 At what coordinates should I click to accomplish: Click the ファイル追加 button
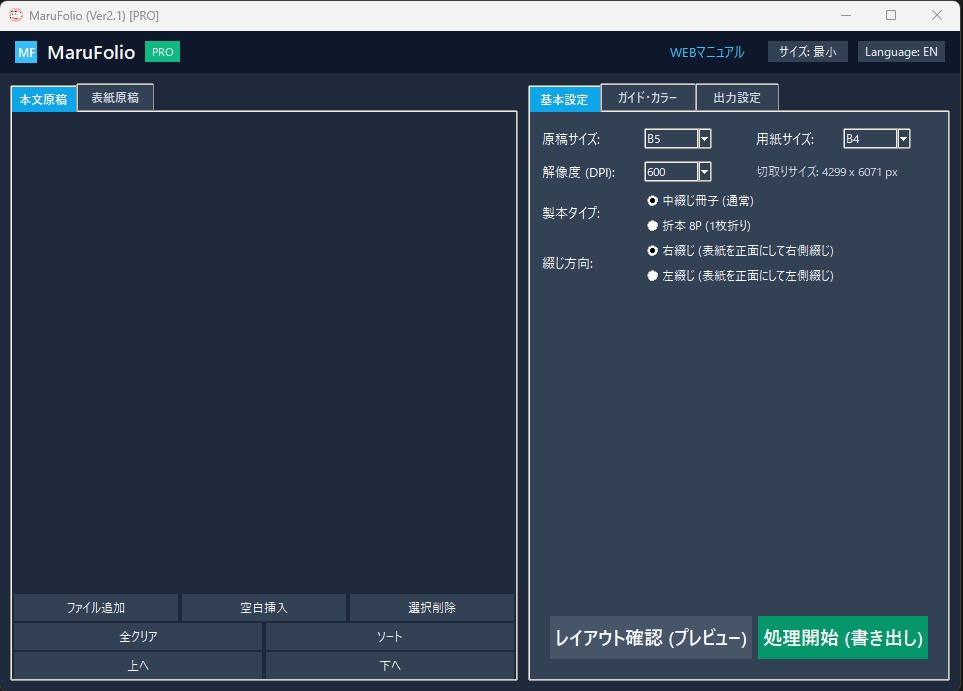click(x=96, y=607)
